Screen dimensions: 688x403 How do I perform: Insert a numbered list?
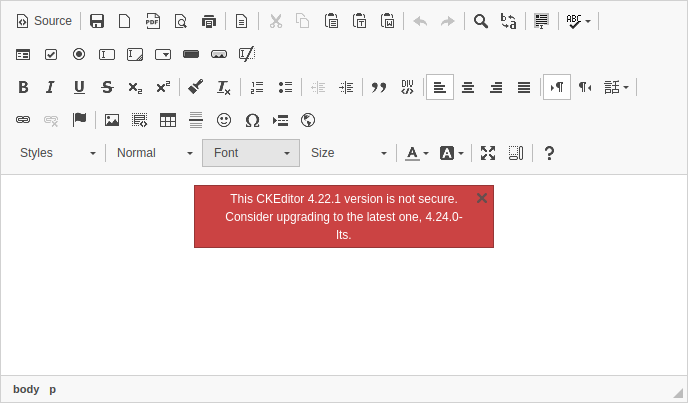point(257,87)
